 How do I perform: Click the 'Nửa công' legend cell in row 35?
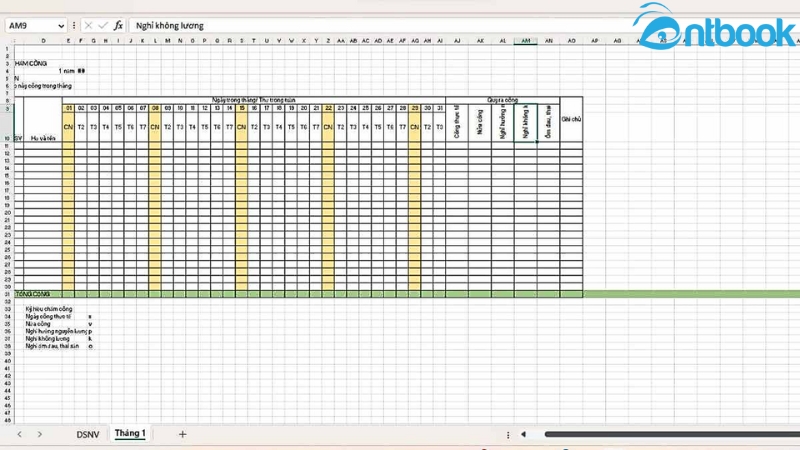38,324
